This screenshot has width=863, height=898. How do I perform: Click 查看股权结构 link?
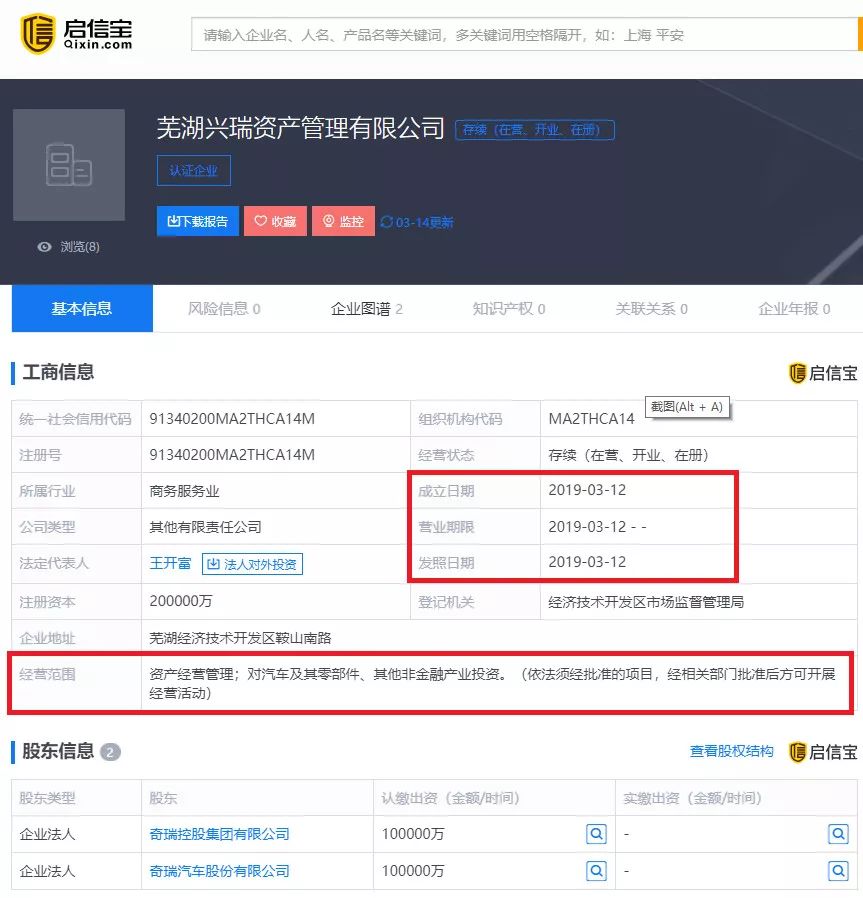pyautogui.click(x=731, y=751)
